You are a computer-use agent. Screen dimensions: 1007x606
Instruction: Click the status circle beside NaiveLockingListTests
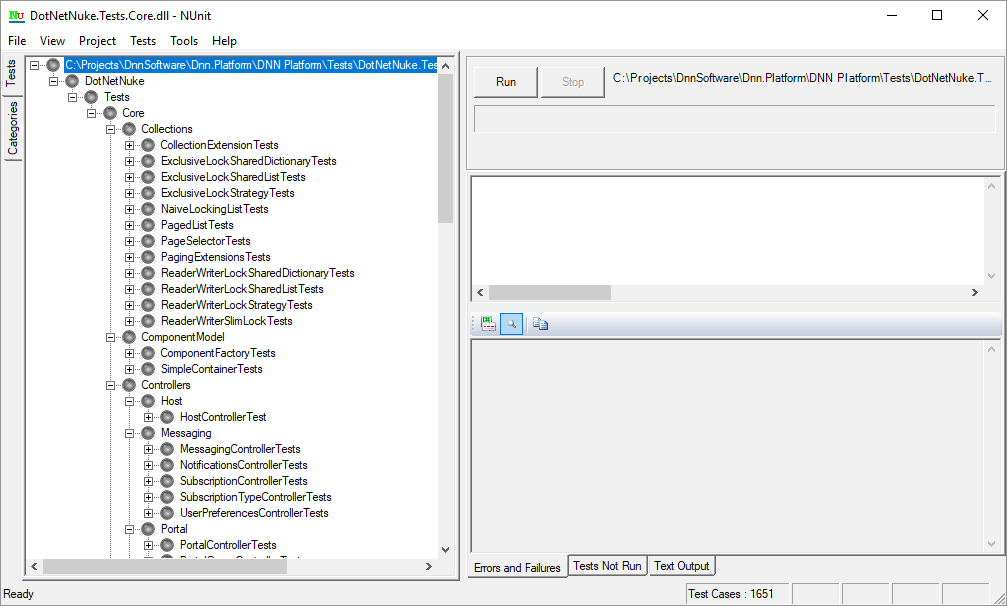click(x=148, y=209)
